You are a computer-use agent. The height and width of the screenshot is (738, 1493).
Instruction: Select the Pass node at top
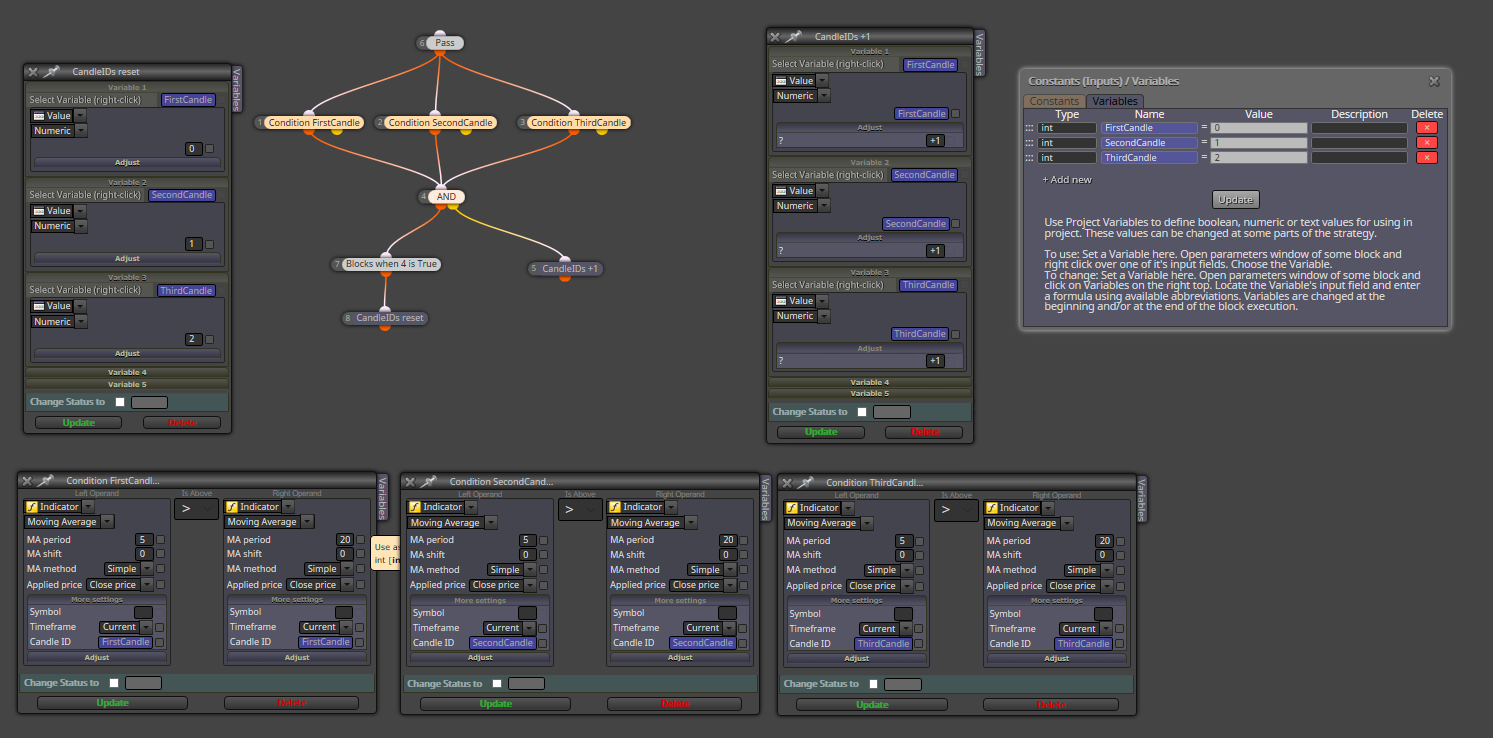[445, 43]
